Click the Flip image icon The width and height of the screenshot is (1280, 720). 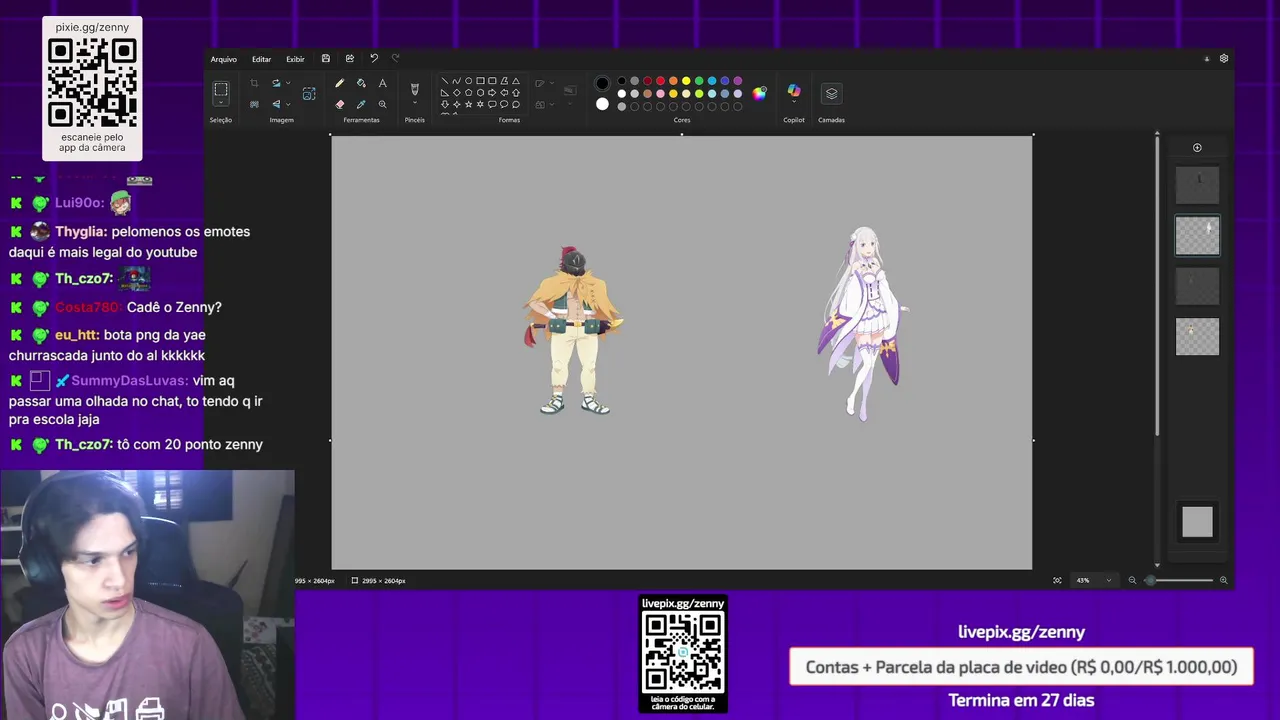276,104
